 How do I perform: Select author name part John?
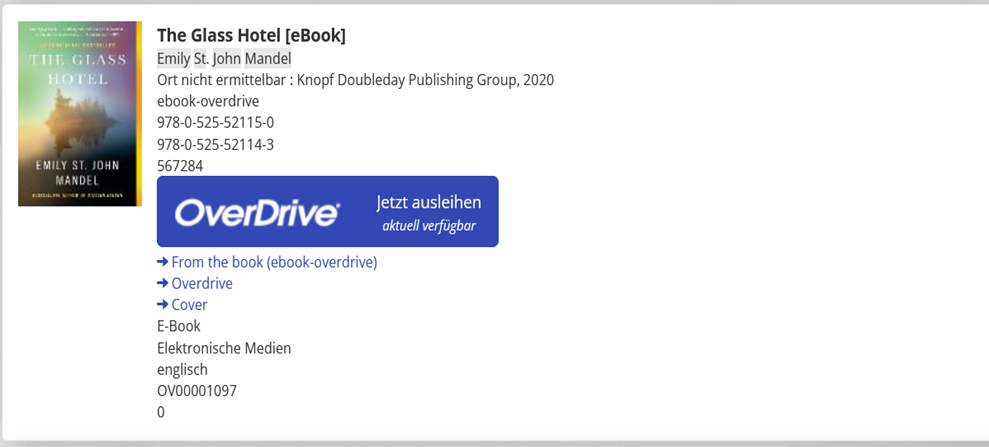pyautogui.click(x=227, y=59)
